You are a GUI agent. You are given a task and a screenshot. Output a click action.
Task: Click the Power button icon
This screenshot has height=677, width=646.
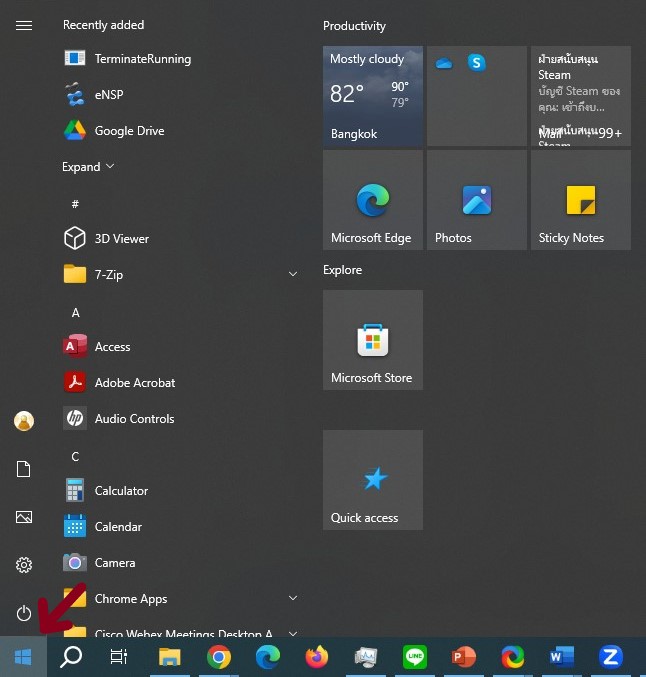pos(24,613)
